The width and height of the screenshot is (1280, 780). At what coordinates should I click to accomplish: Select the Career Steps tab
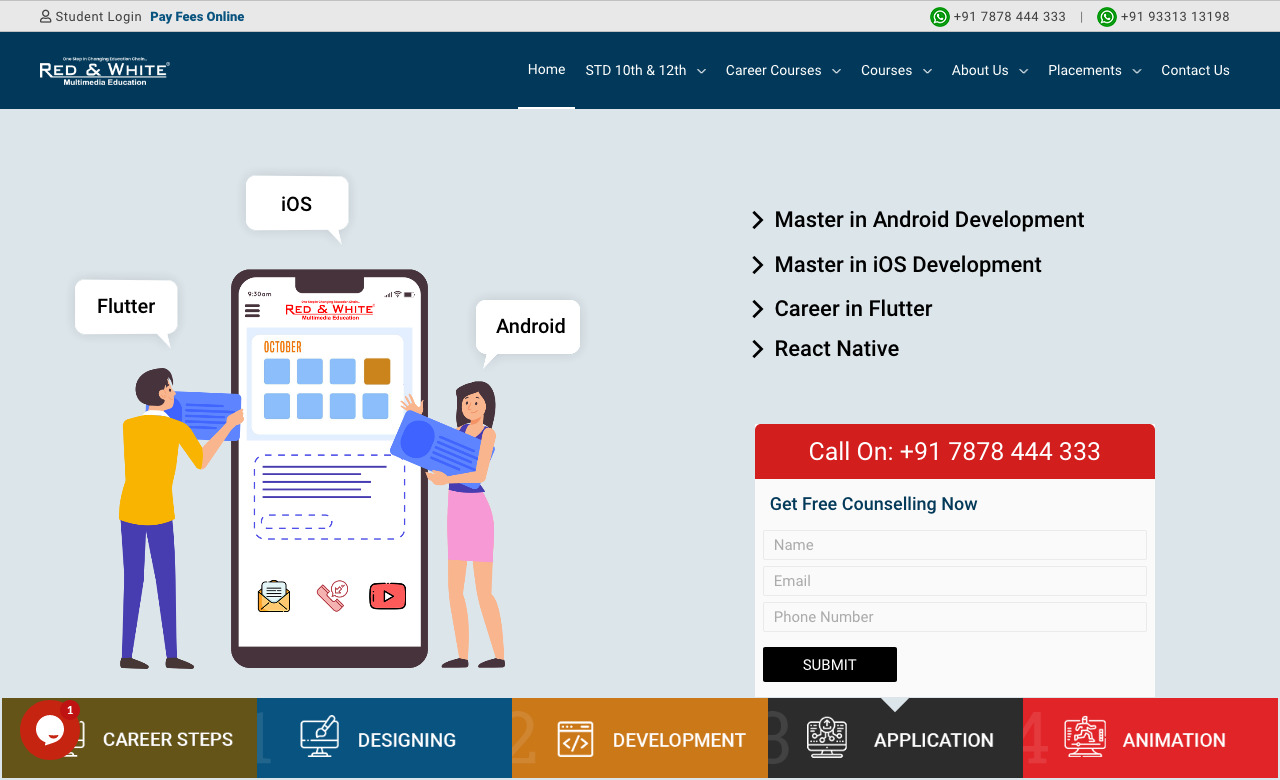tap(130, 739)
